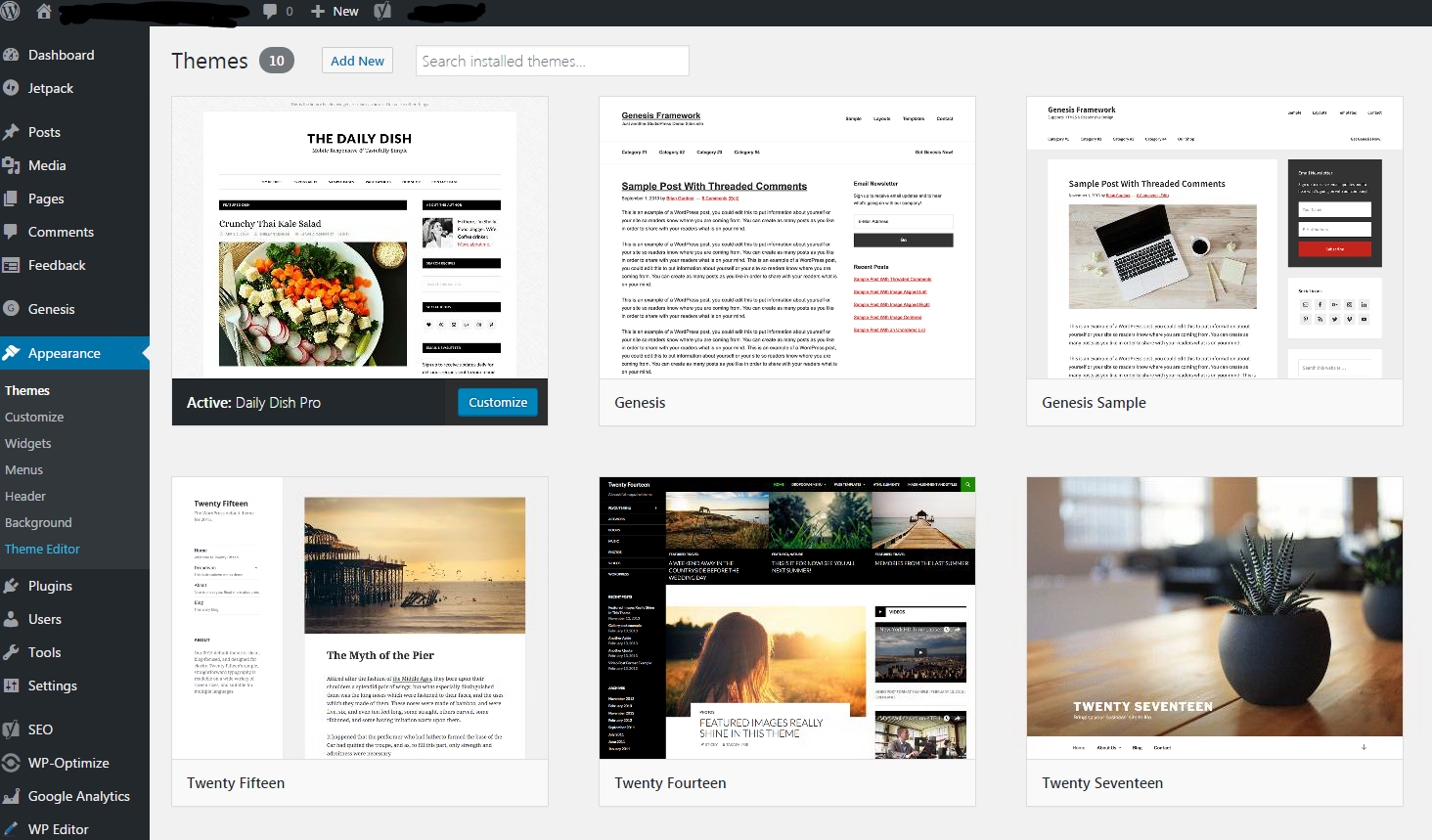The width and height of the screenshot is (1432, 840).
Task: Select the Twenty Fourteen theme screenshot
Action: (x=787, y=618)
